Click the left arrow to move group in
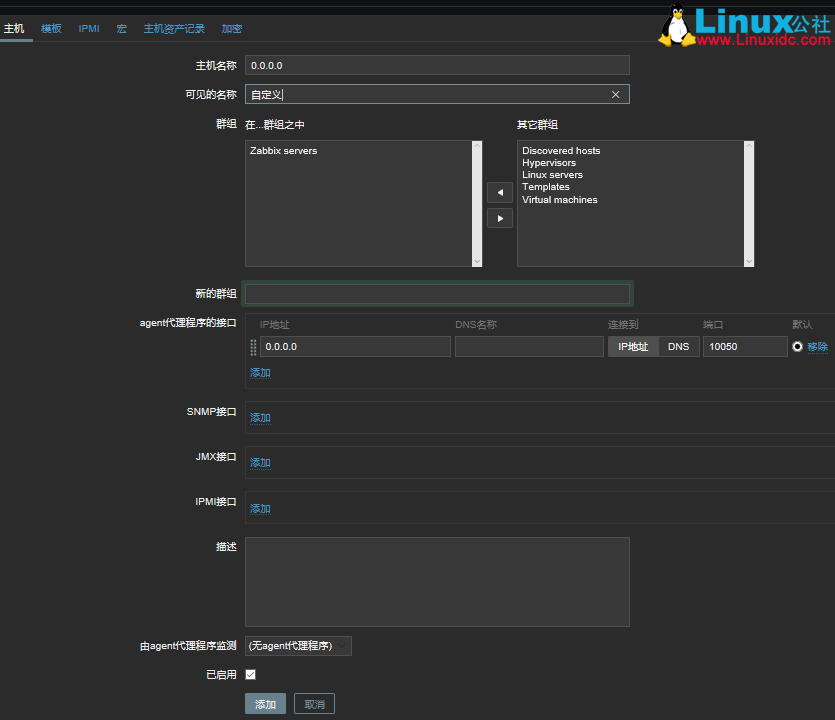 pyautogui.click(x=499, y=192)
